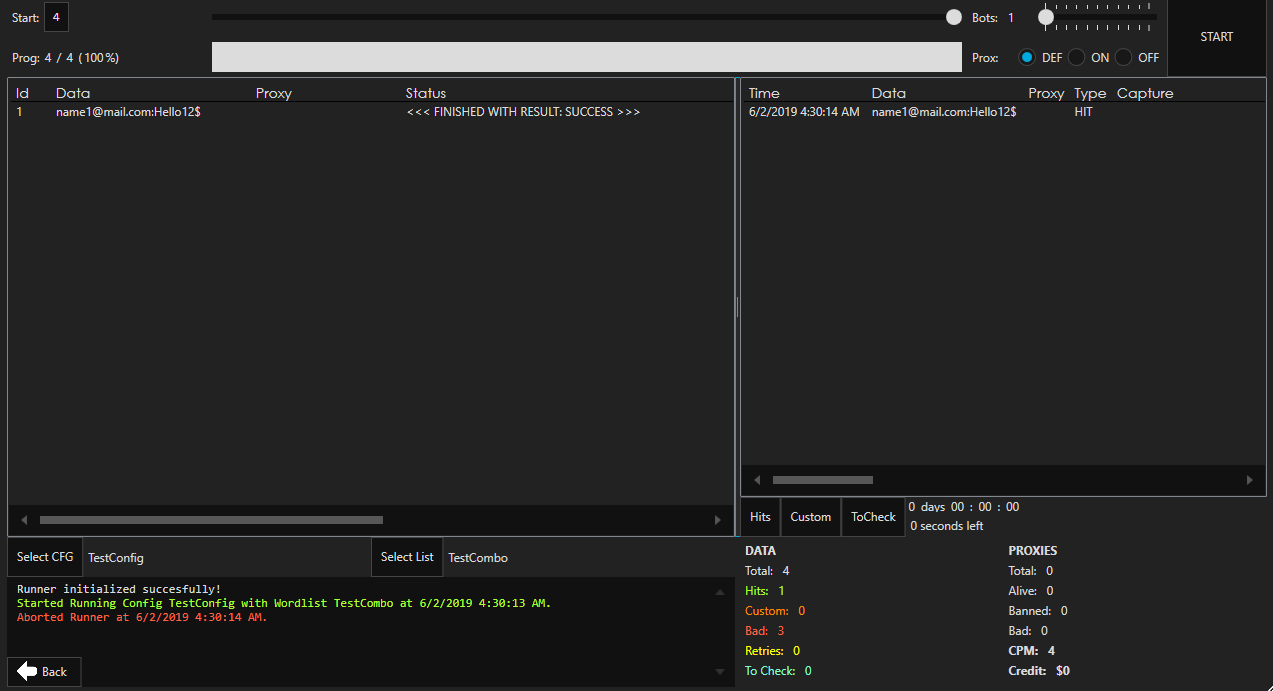
Task: Click the right arrow of the results scrollbar
Action: [1249, 479]
